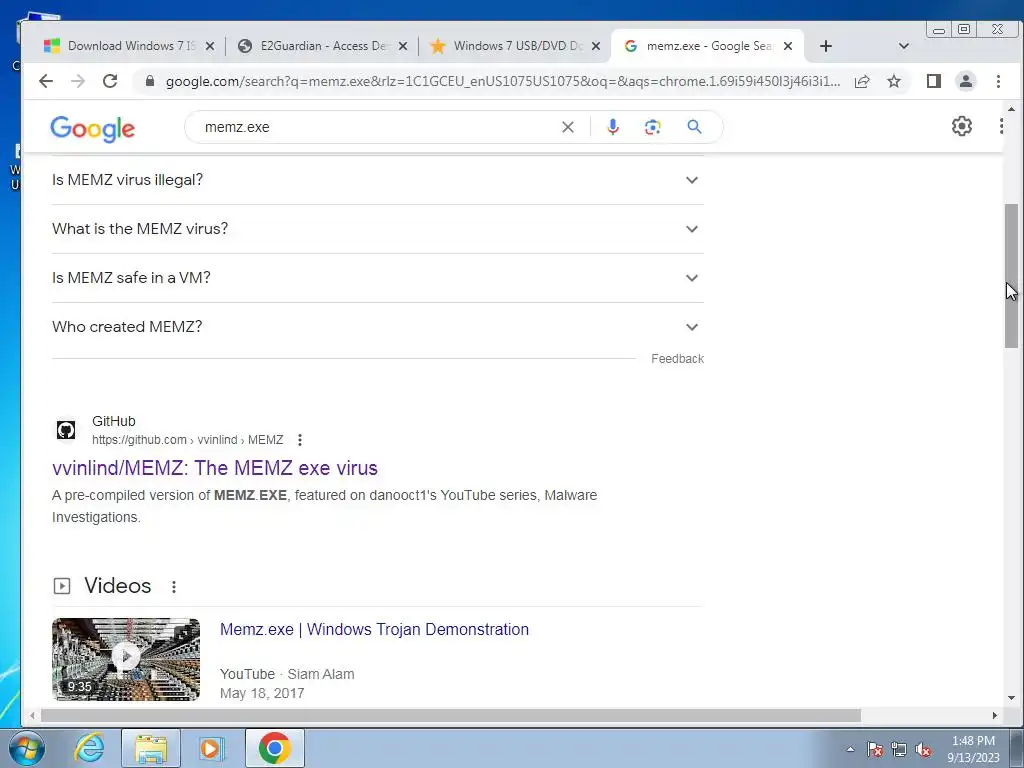Open vvinlind/MEMZ GitHub result link
This screenshot has height=768, width=1024.
pyautogui.click(x=215, y=468)
